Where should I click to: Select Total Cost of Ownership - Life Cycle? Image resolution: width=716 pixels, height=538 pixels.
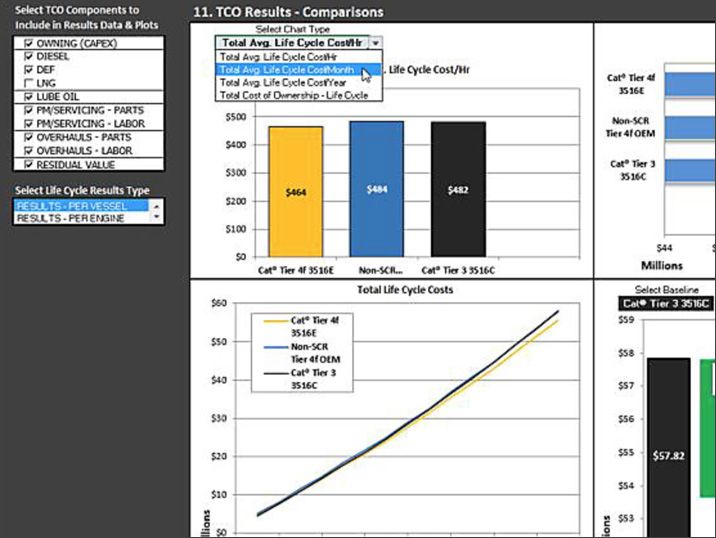293,94
